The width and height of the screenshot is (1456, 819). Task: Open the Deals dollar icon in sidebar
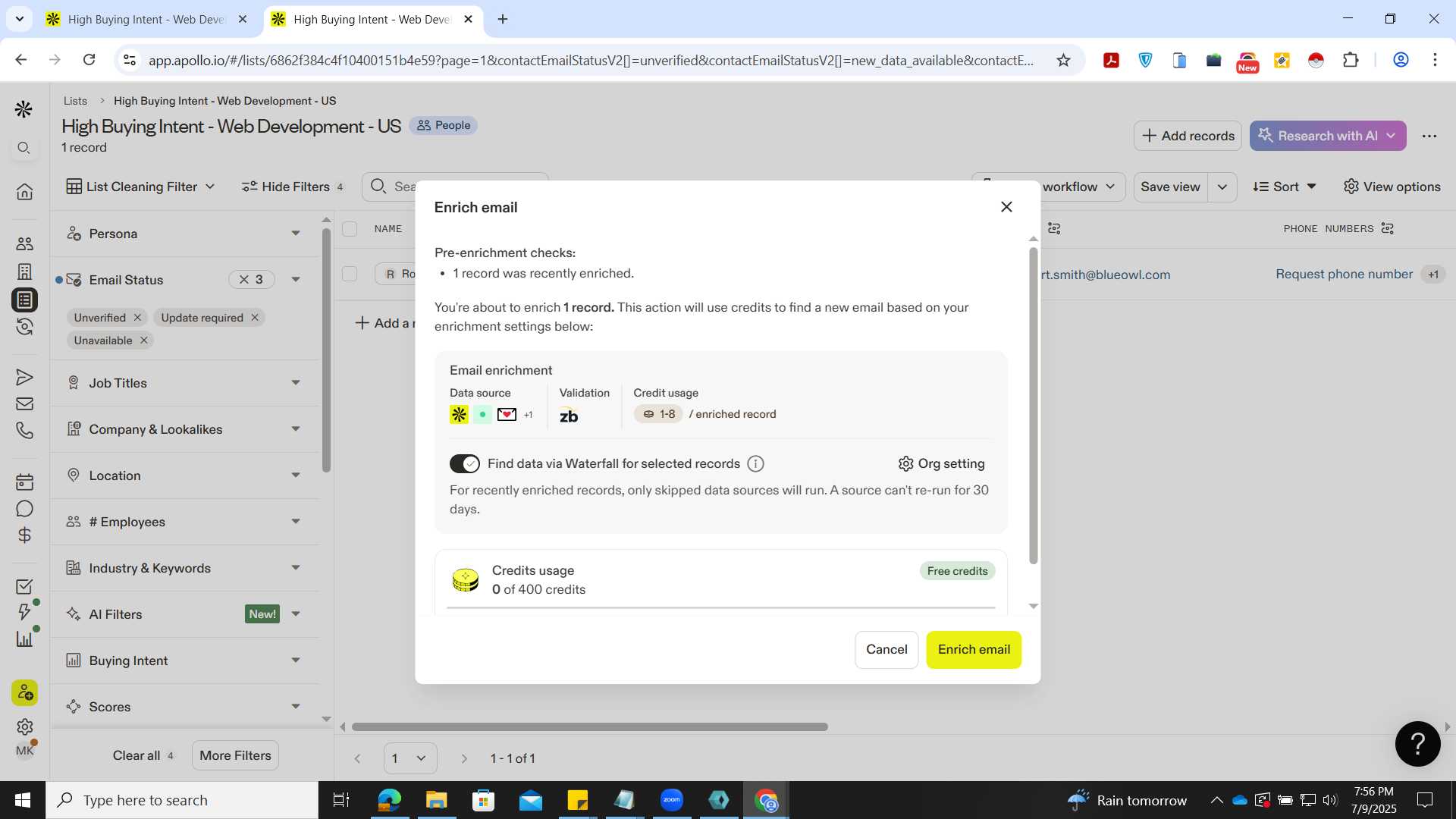[x=24, y=535]
